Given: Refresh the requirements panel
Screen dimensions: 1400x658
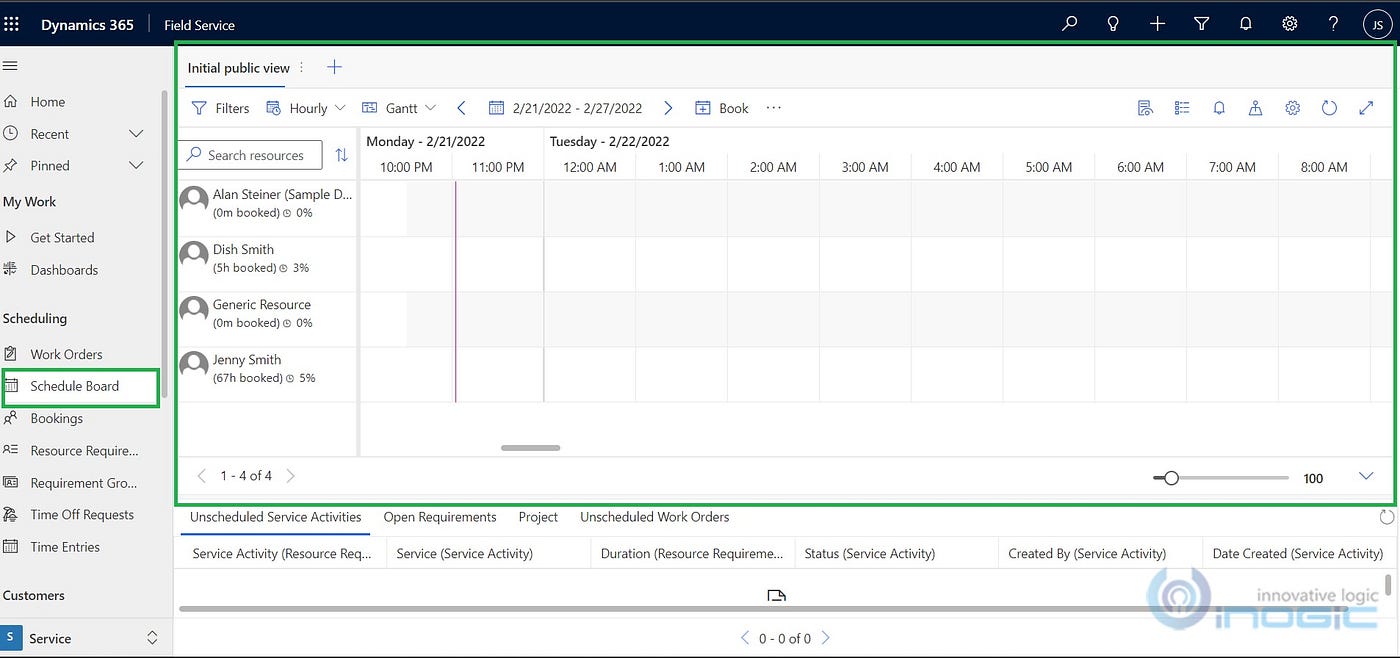Looking at the screenshot, I should tap(1386, 517).
